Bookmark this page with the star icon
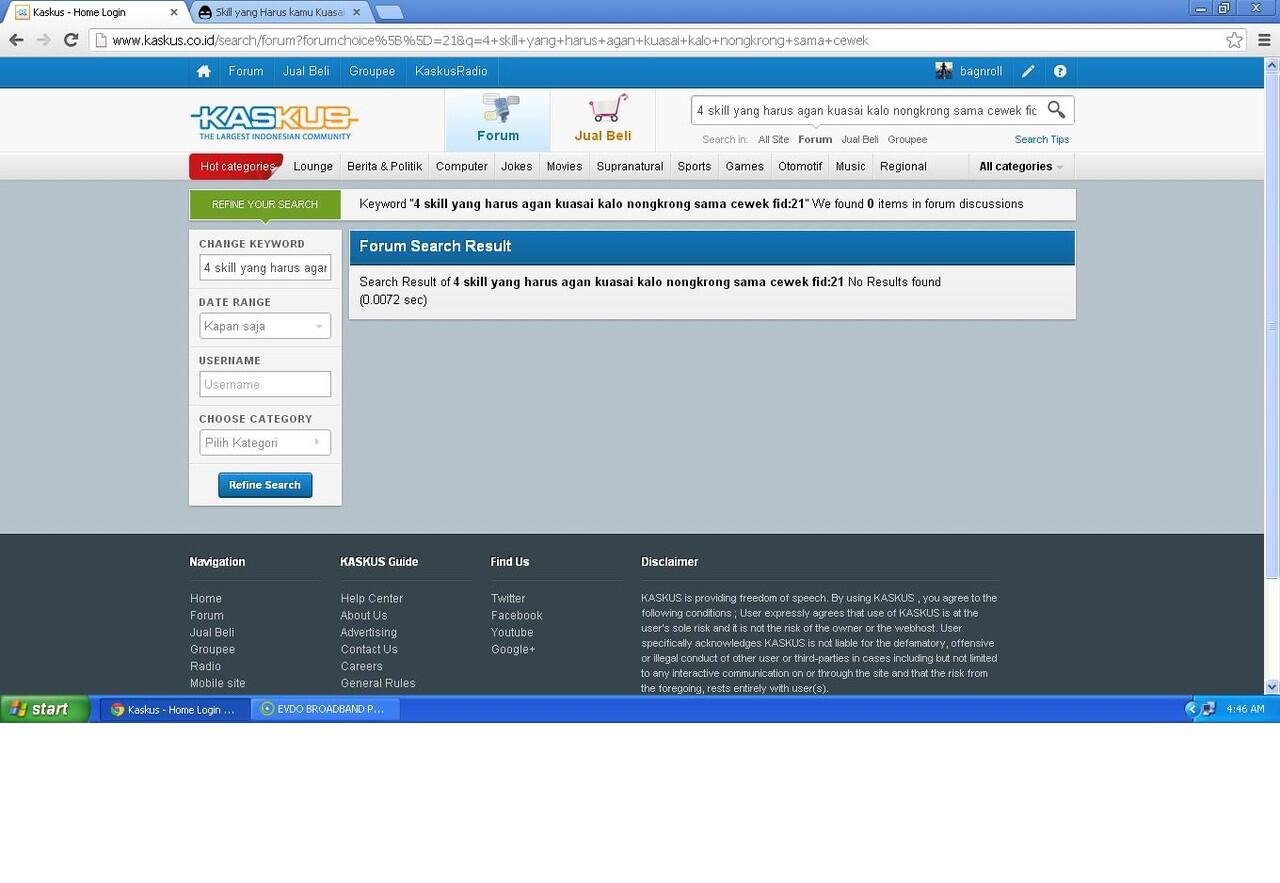 click(x=1235, y=40)
